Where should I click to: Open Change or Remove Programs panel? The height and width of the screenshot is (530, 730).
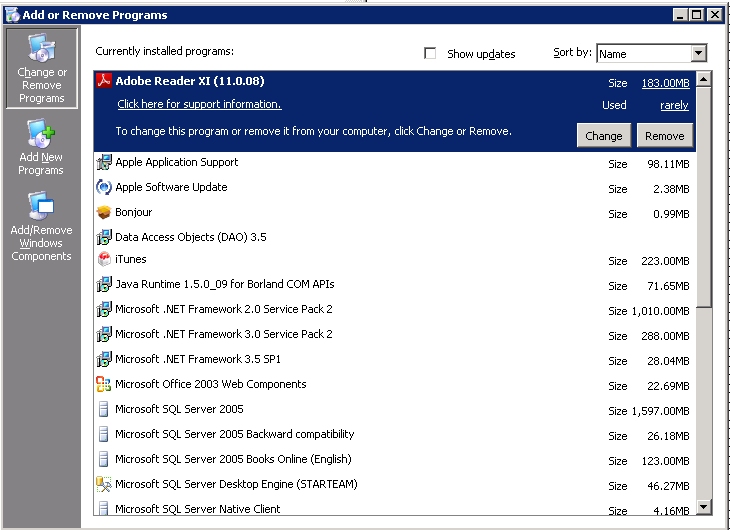click(x=41, y=68)
